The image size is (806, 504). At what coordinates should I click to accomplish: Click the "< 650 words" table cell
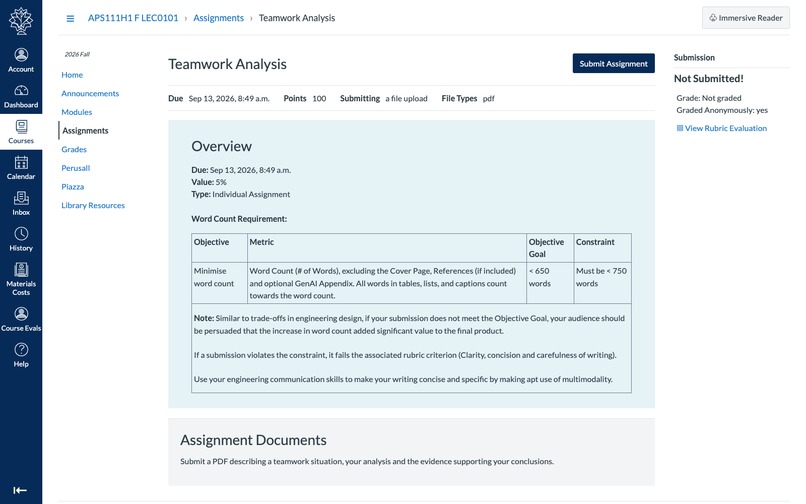click(549, 283)
